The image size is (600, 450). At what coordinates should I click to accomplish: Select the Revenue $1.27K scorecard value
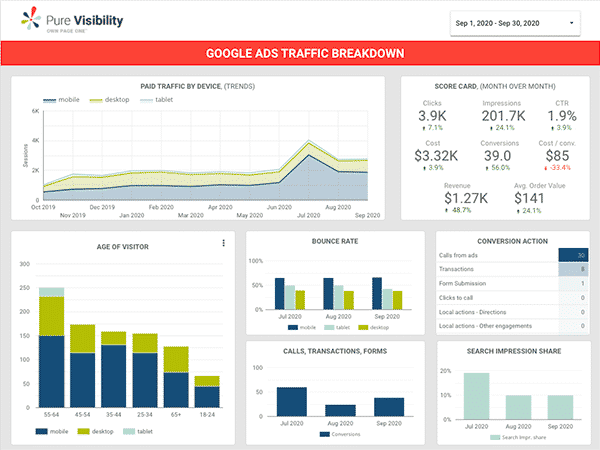pos(466,198)
